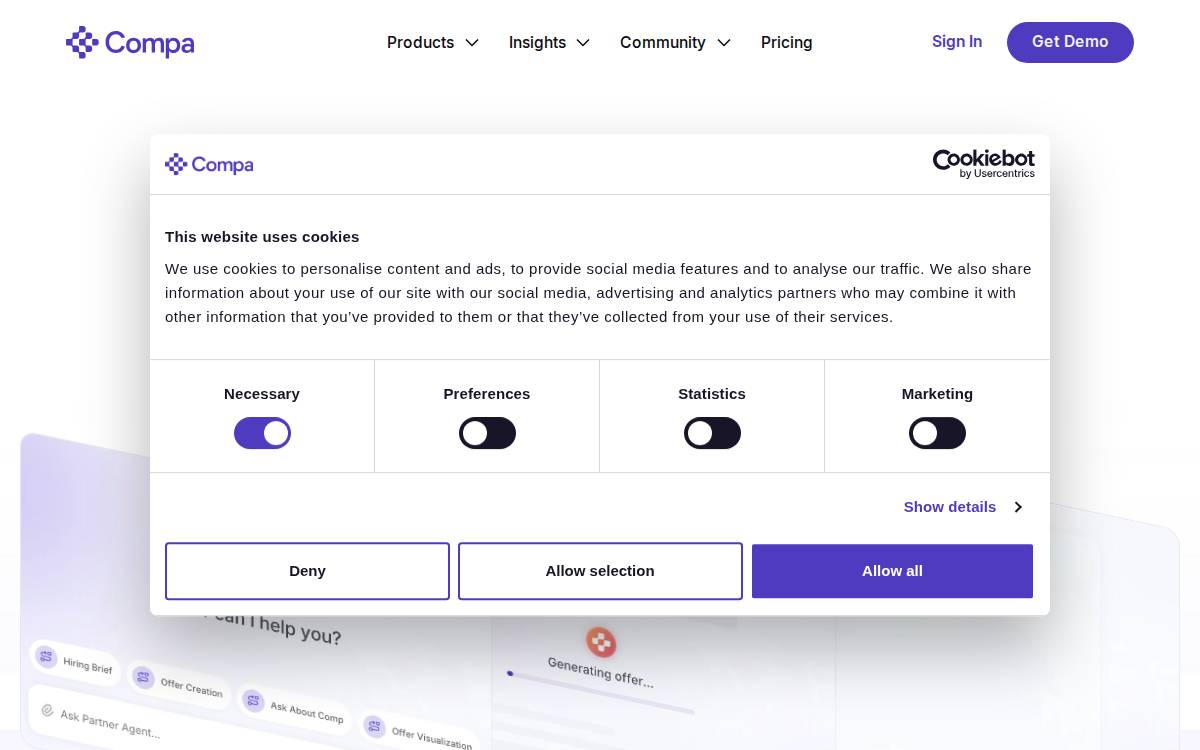Screen dimensions: 1200x750
Task: Click the Statistics category label
Action: (x=712, y=394)
